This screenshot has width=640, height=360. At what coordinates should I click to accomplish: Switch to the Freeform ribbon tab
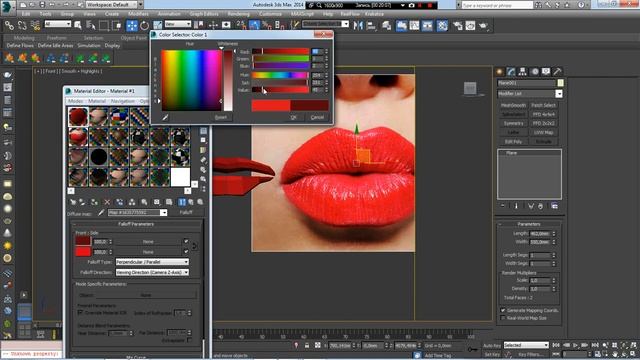click(x=57, y=38)
